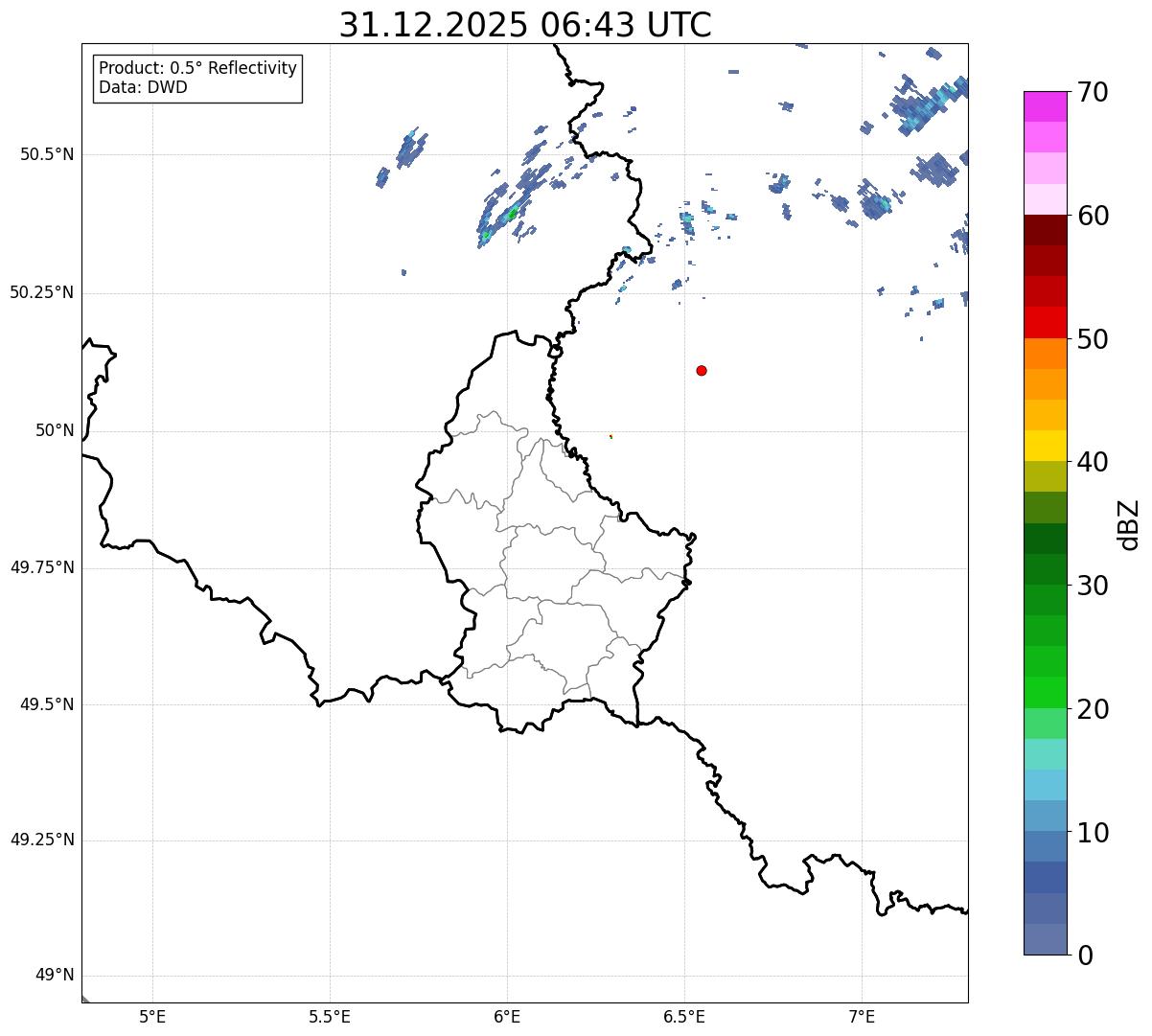The image size is (1152, 1036).
Task: Click the orange colorbar swatch just below 50
Action: (x=1045, y=354)
